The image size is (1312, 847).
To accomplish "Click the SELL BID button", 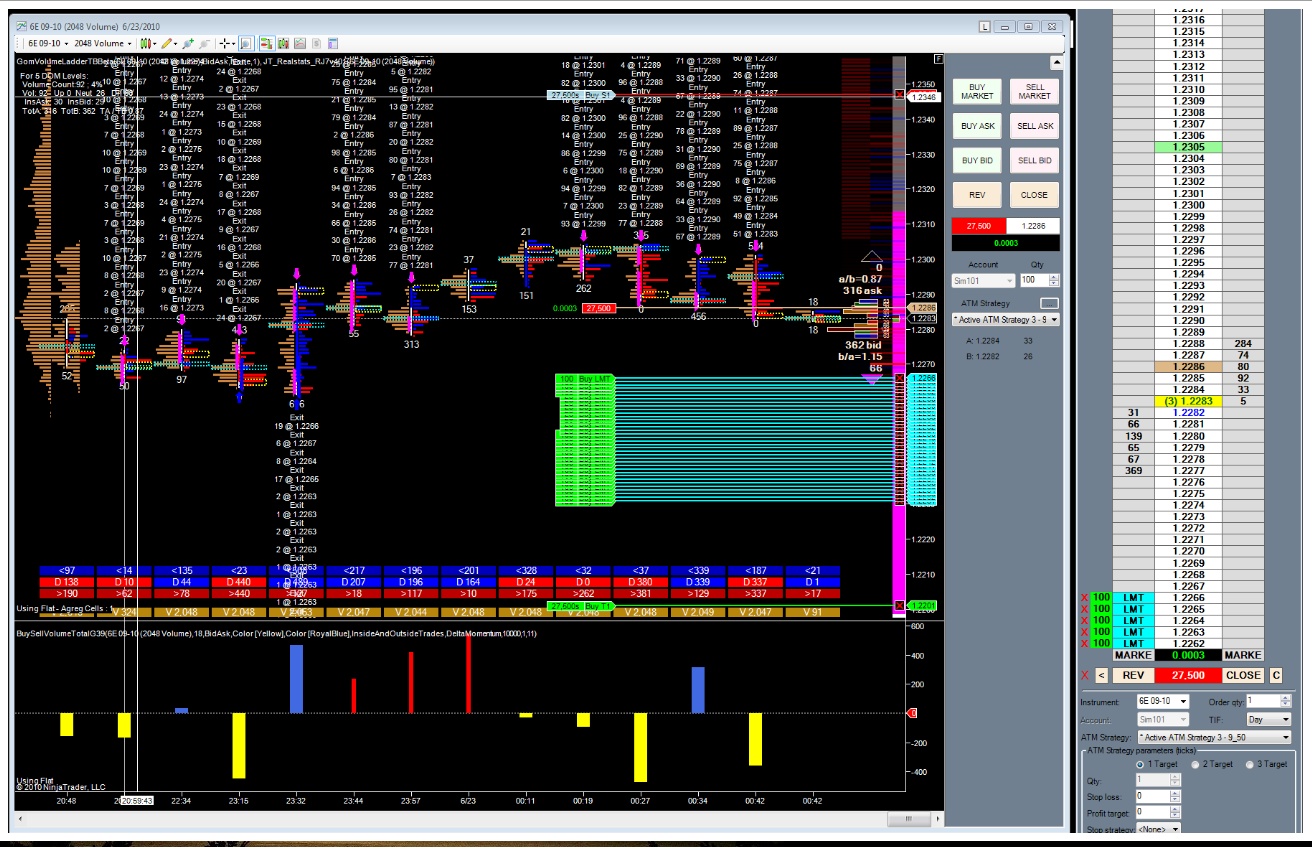I will click(x=1035, y=160).
